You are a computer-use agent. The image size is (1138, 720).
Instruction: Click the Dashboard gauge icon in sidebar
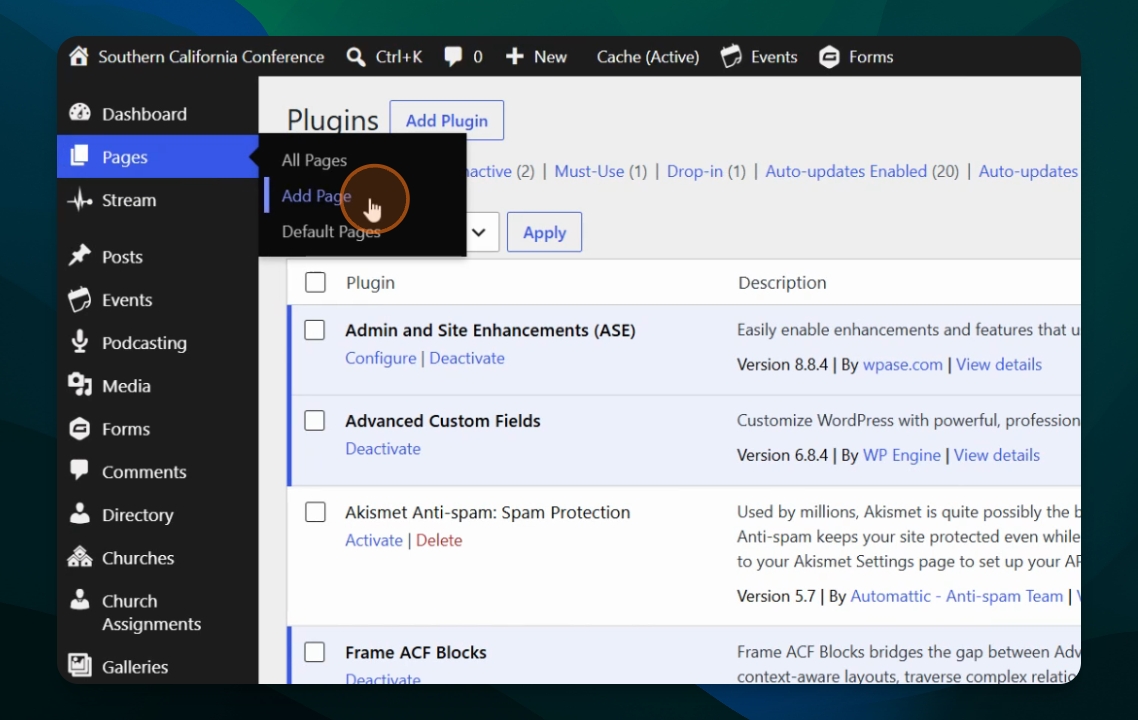click(80, 113)
